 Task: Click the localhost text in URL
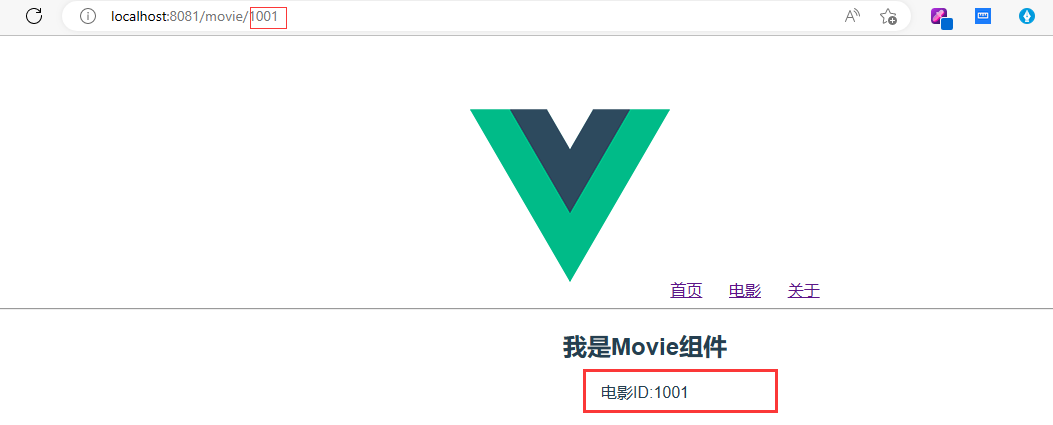click(138, 16)
